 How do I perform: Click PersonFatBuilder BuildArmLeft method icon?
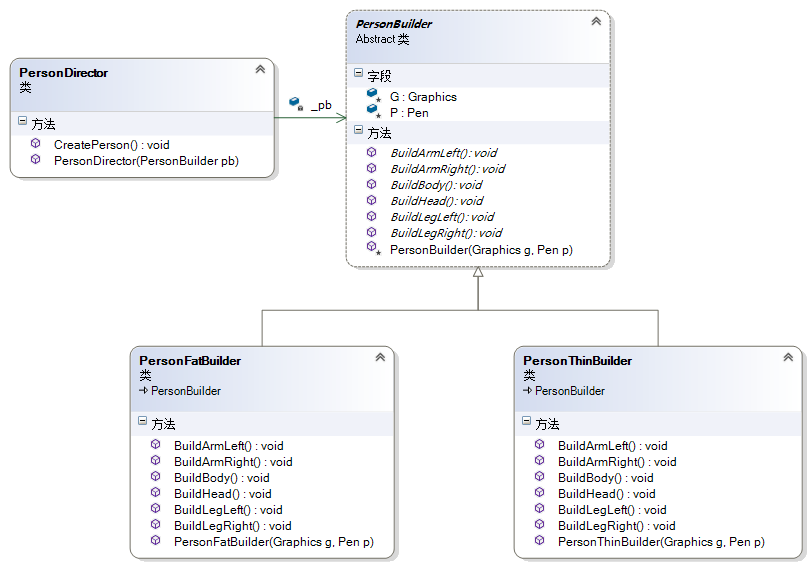pyautogui.click(x=155, y=444)
